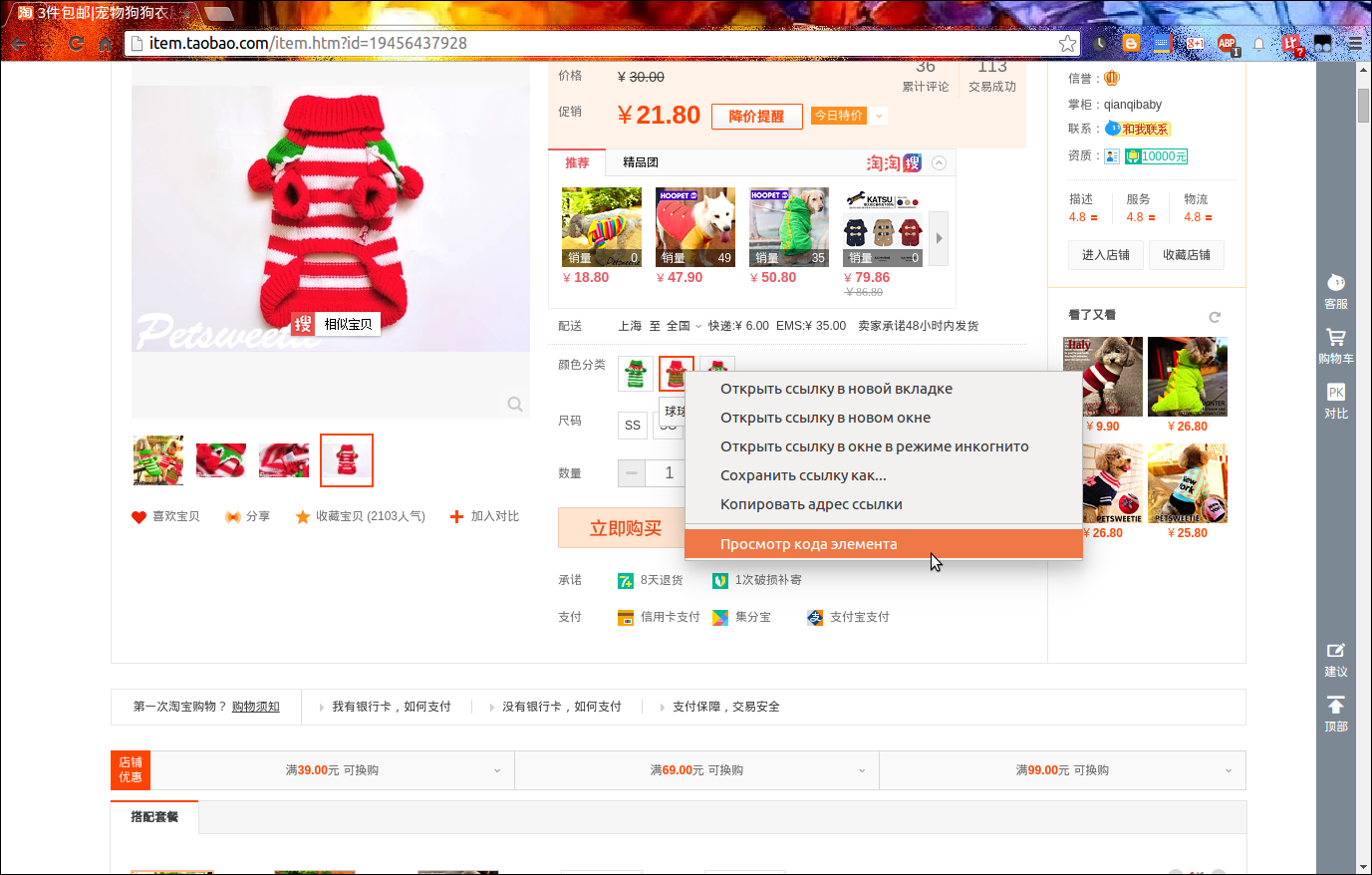The width and height of the screenshot is (1372, 875).
Task: Choose Копировать адрес ссылки
Action: point(884,504)
